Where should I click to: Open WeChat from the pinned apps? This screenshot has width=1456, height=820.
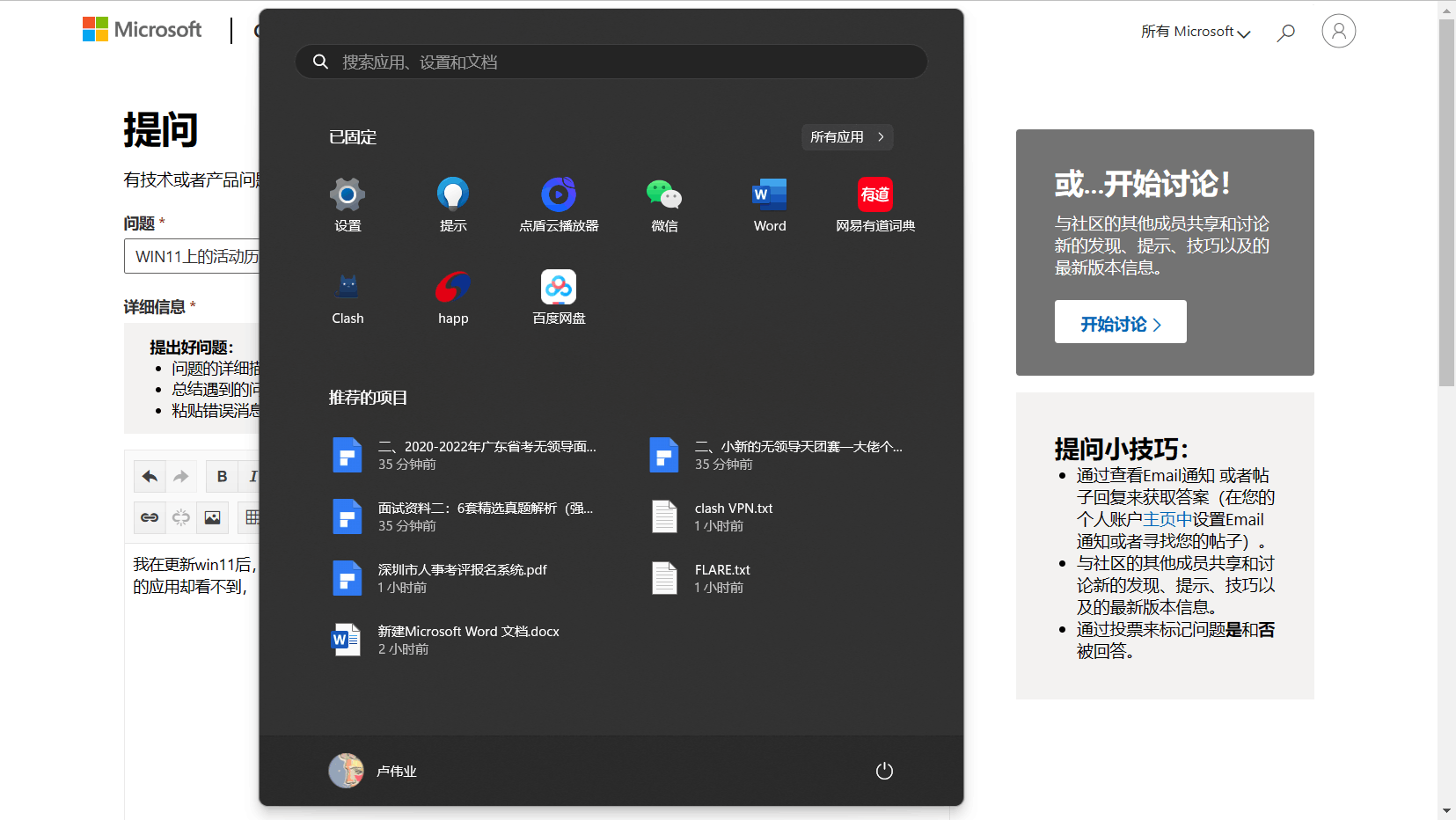coord(664,204)
